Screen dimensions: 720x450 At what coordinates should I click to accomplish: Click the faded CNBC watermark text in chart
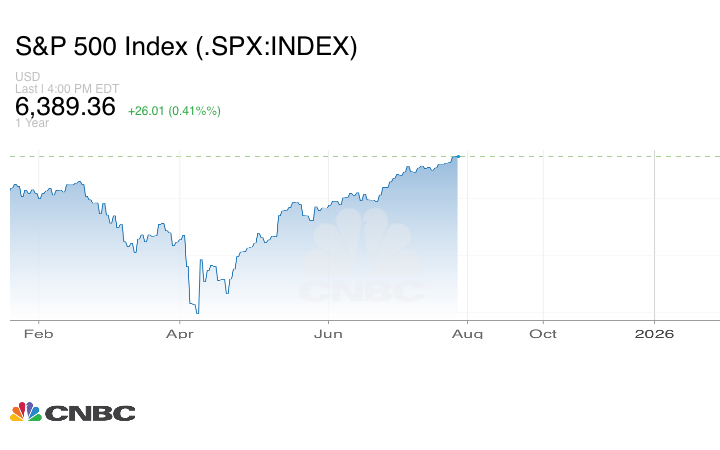(x=362, y=292)
